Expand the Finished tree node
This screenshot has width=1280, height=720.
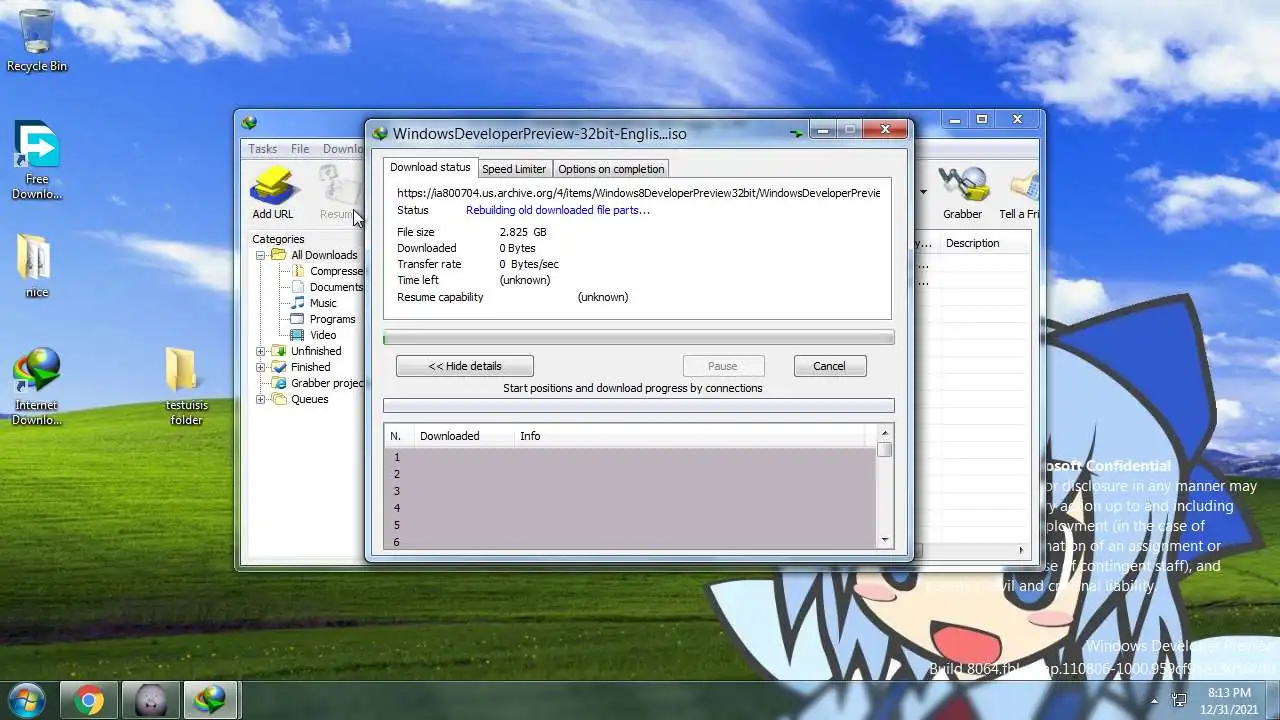coord(261,367)
